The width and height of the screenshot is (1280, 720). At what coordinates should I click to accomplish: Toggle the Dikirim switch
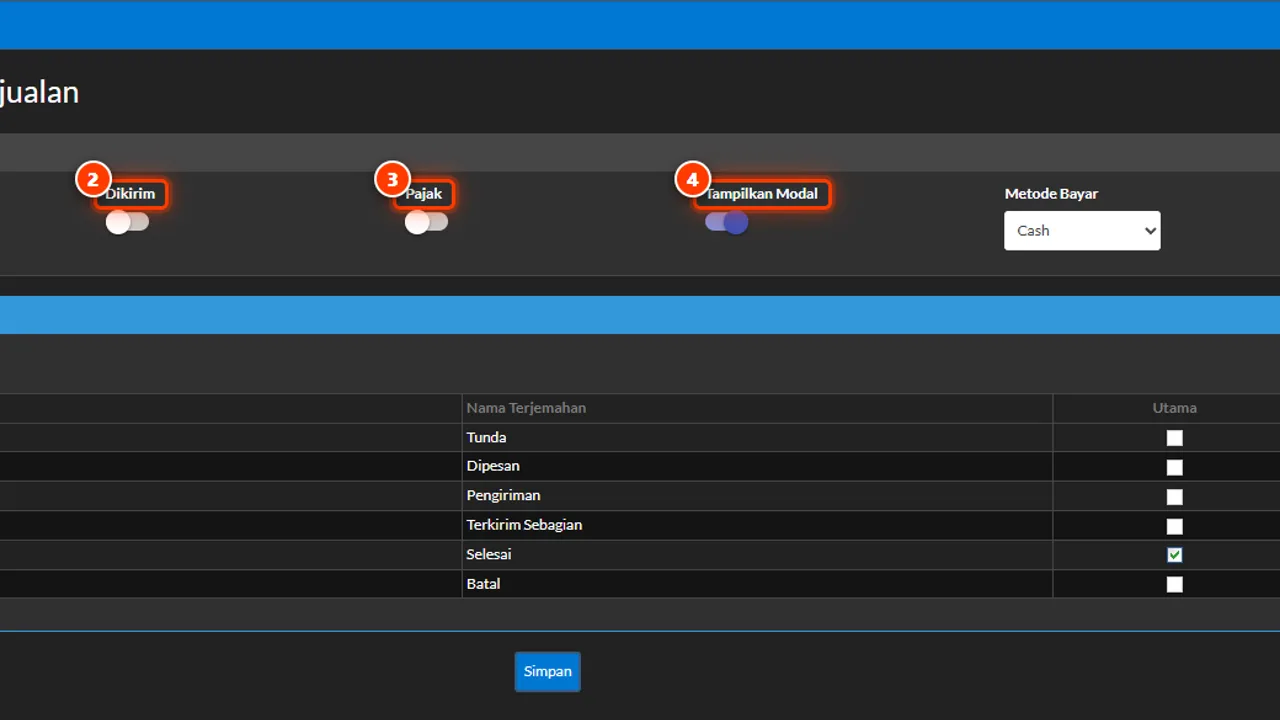tap(128, 222)
